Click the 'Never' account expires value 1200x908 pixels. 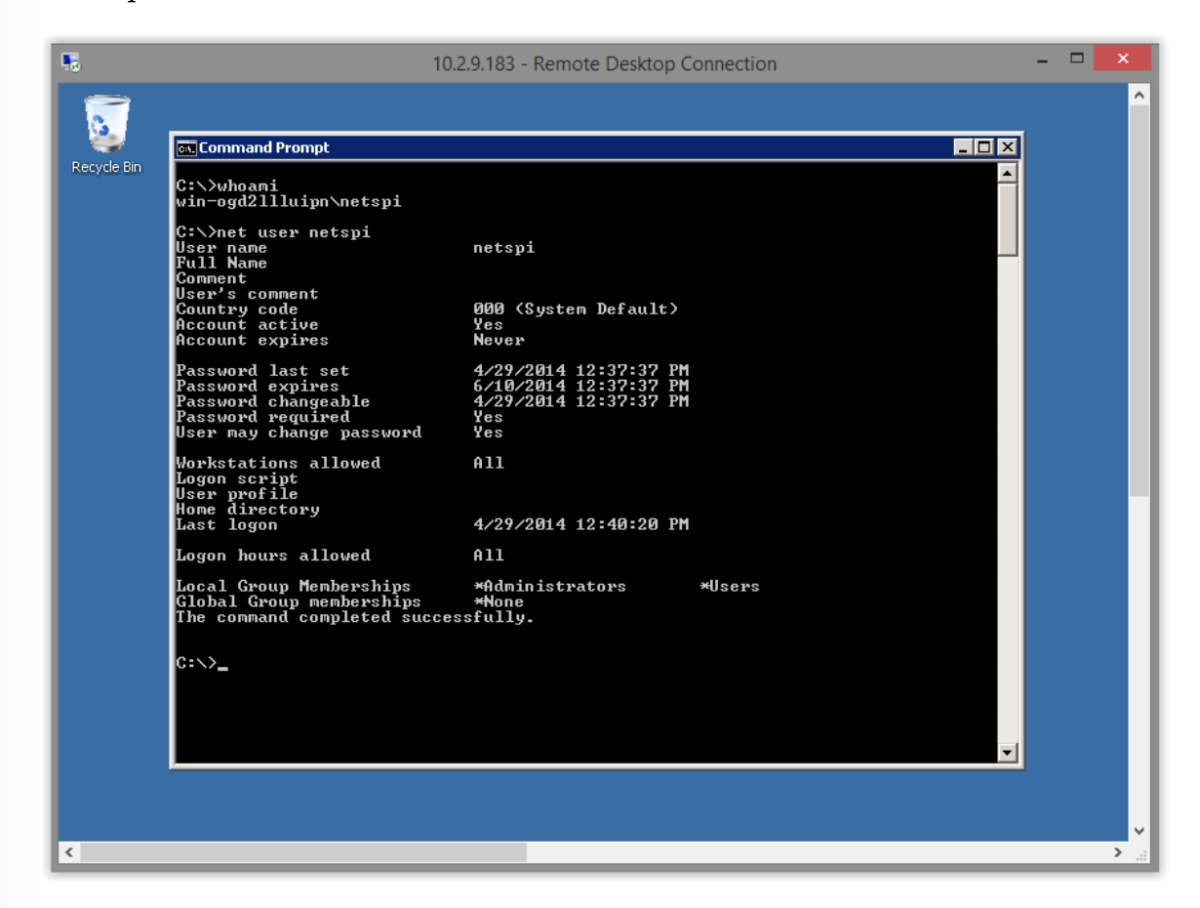point(499,340)
